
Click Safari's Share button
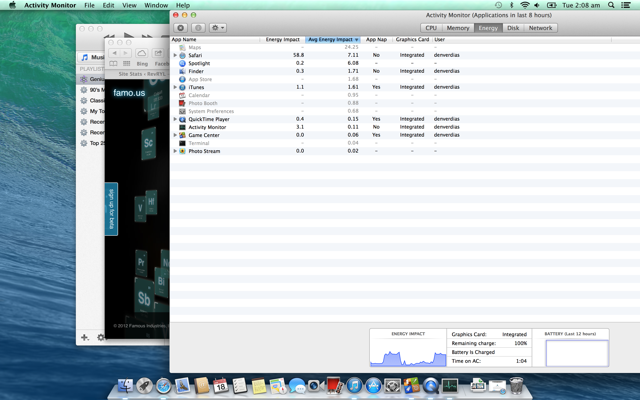click(x=158, y=53)
